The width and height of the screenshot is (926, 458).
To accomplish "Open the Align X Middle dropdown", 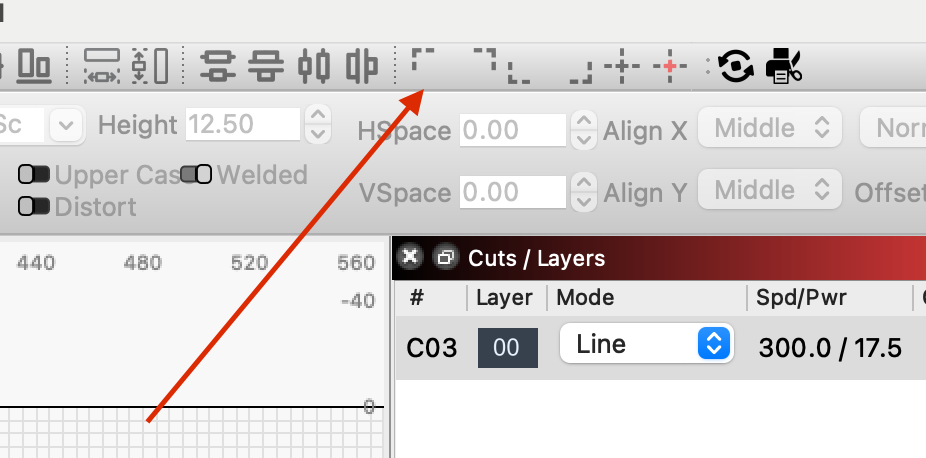I will pos(770,127).
